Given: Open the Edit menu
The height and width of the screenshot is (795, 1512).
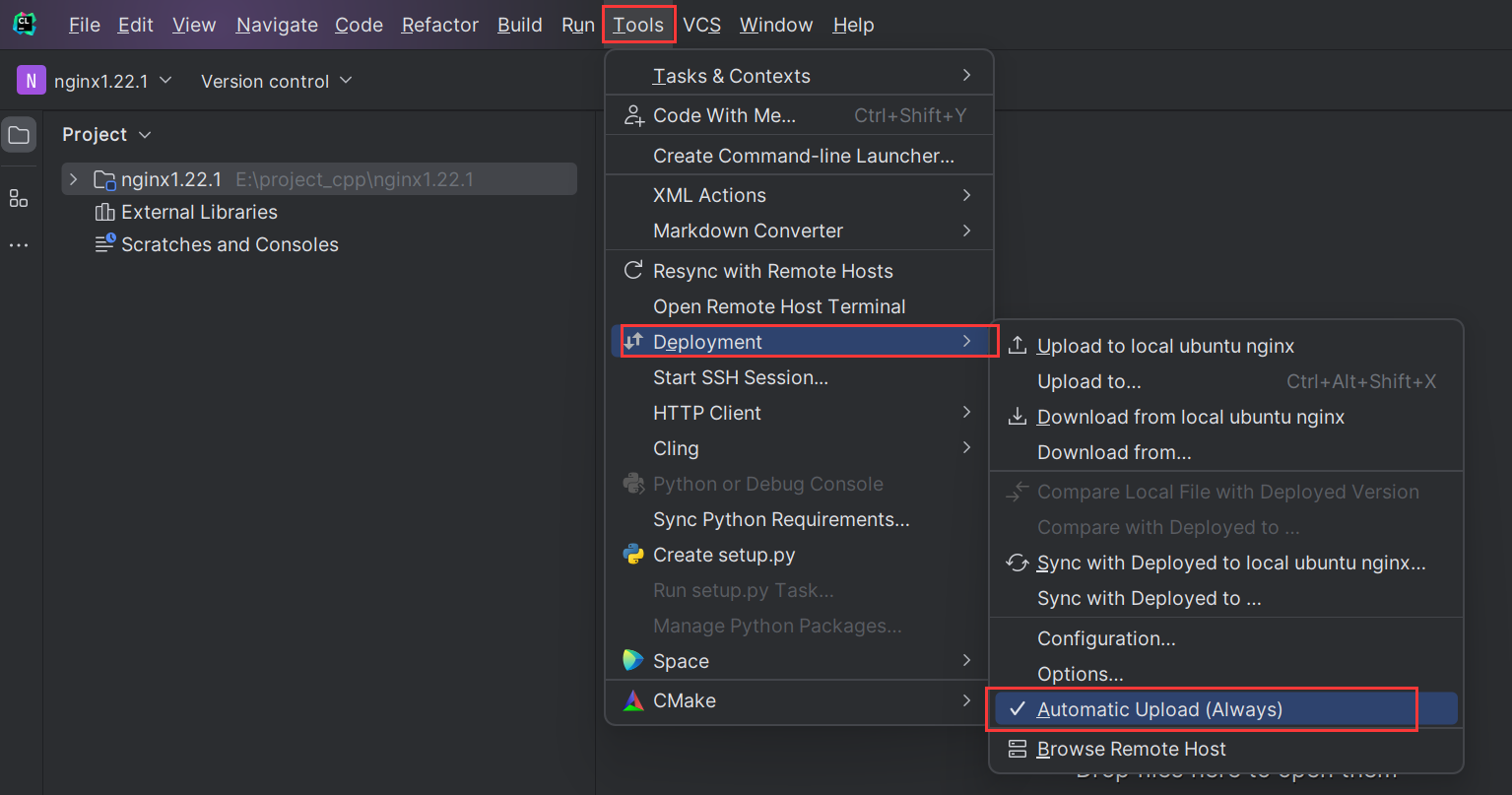Looking at the screenshot, I should click(x=135, y=25).
